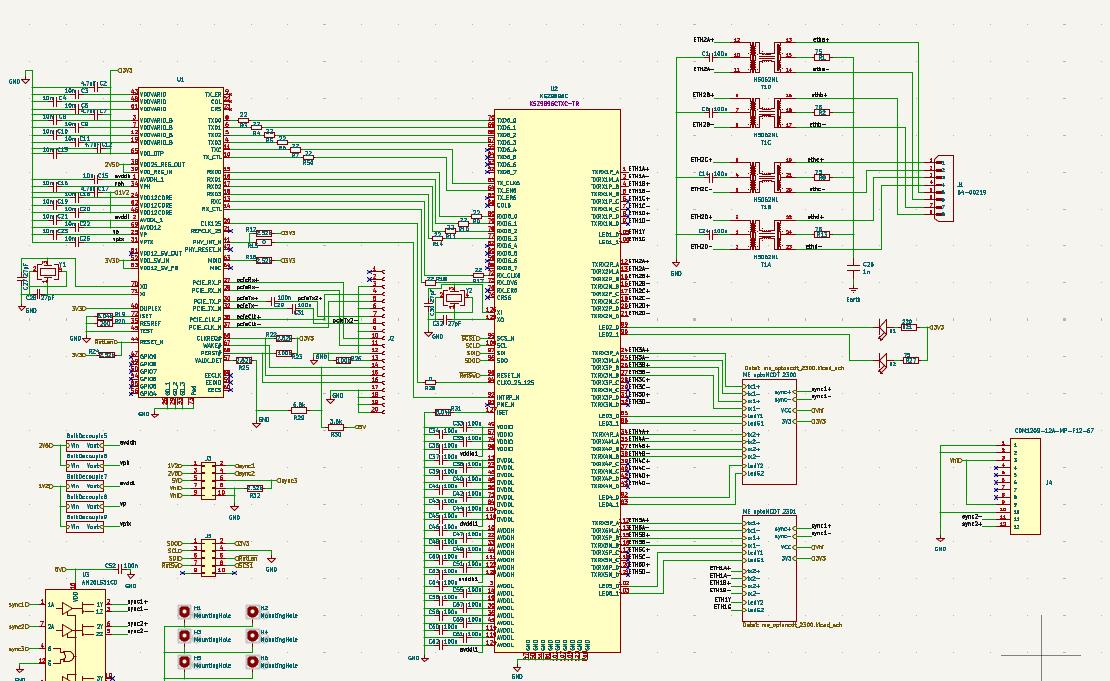1110x681 pixels.
Task: Click the 84-00219 connector value label
Action: click(972, 192)
